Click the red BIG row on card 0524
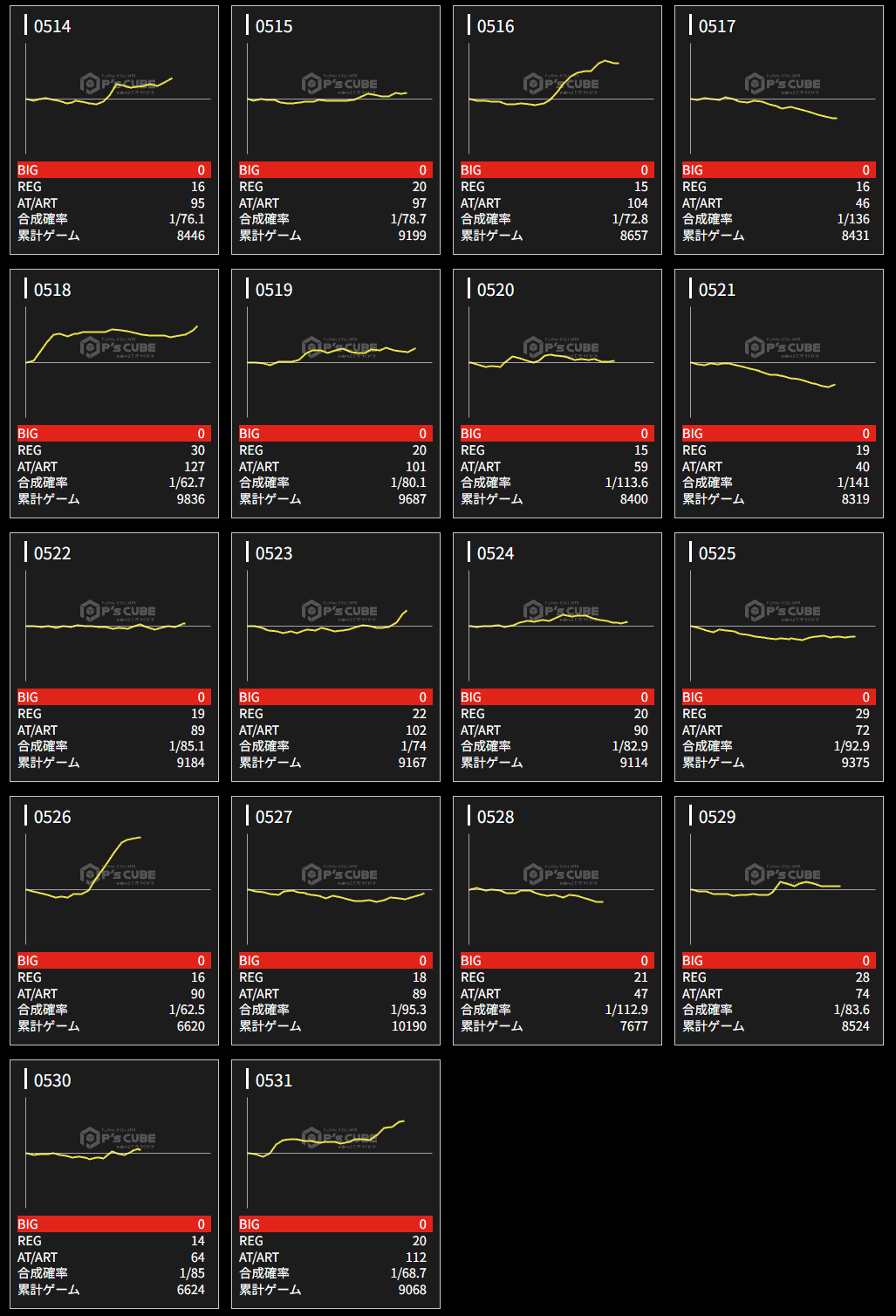This screenshot has width=896, height=1316. pos(557,697)
